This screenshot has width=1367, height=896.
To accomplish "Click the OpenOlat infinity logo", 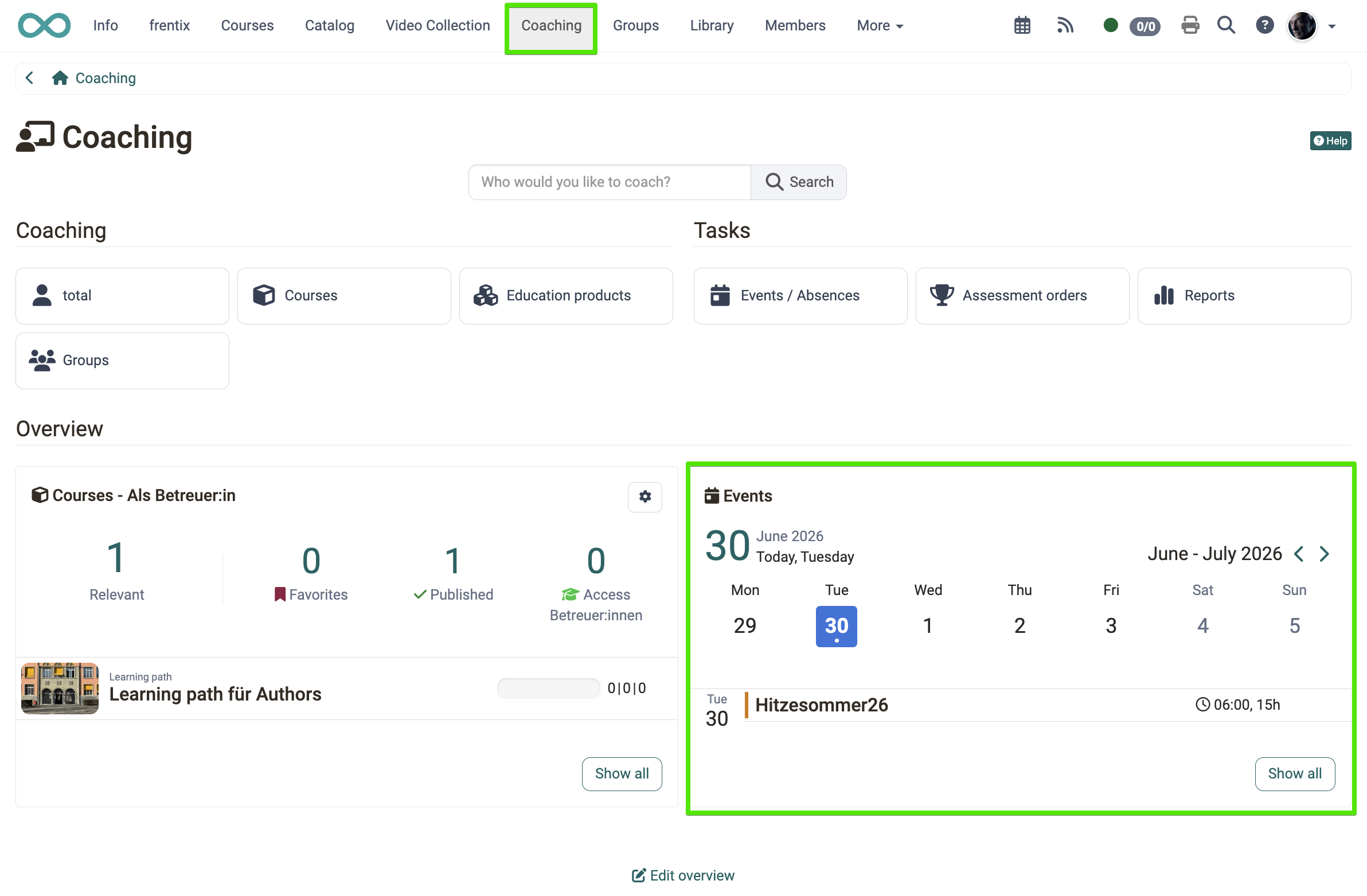I will (44, 26).
